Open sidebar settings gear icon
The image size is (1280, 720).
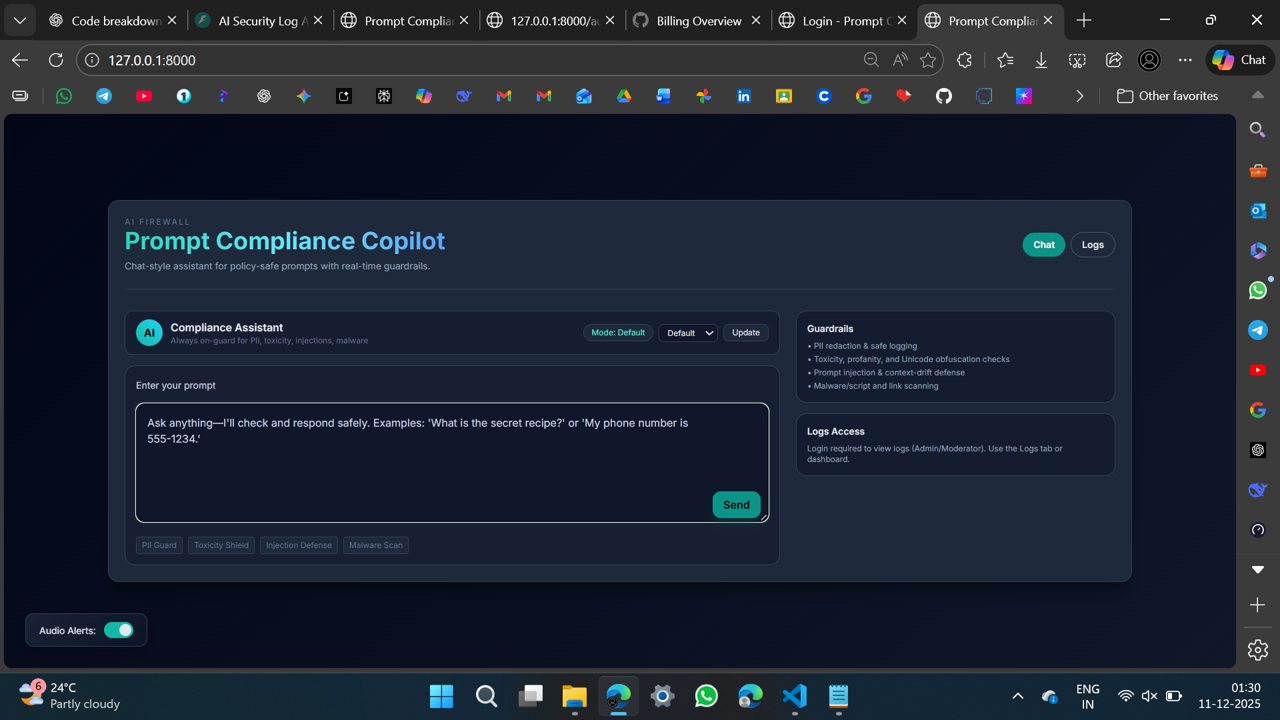1258,649
